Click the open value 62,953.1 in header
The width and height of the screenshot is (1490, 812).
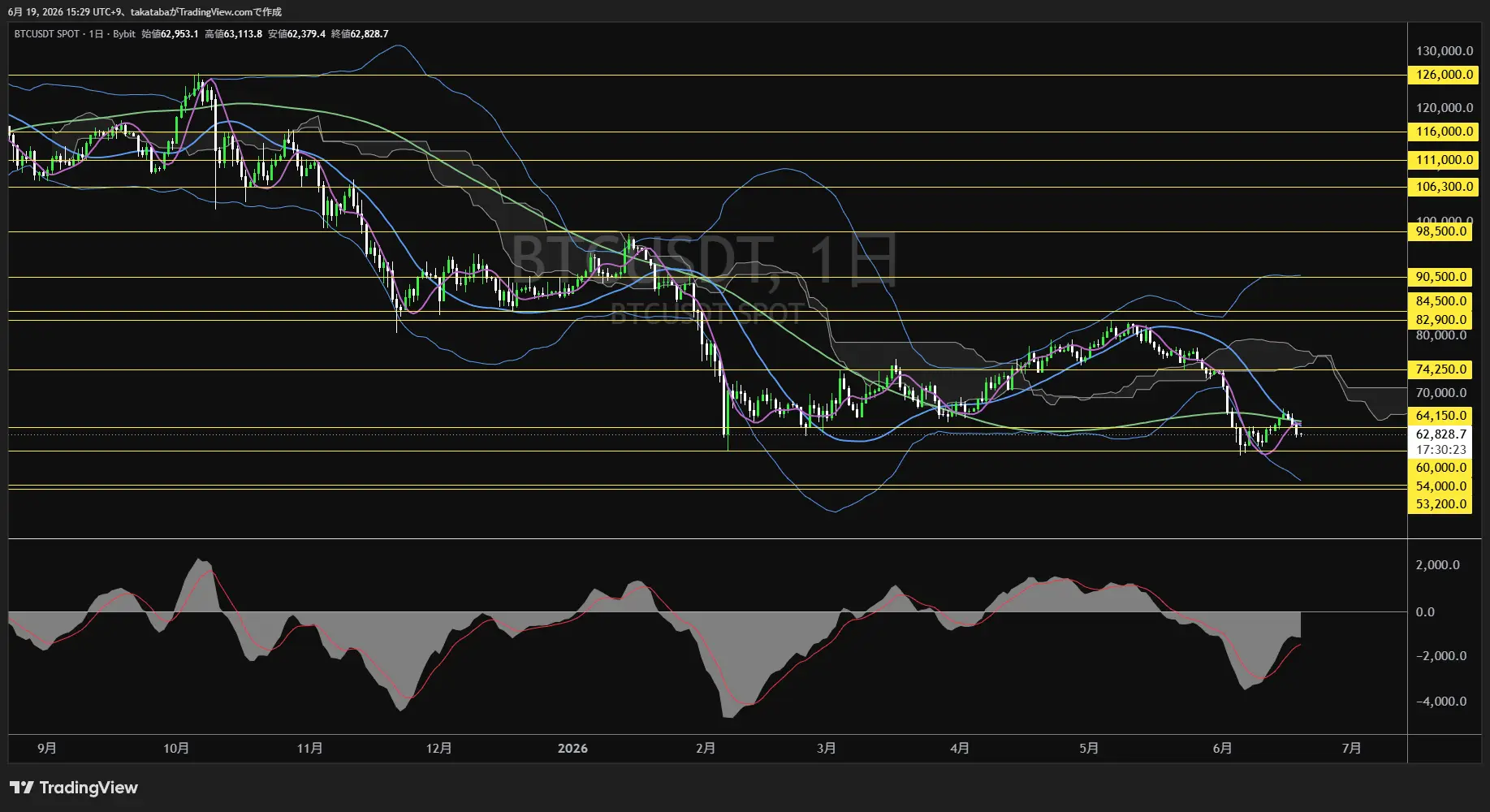pyautogui.click(x=179, y=34)
